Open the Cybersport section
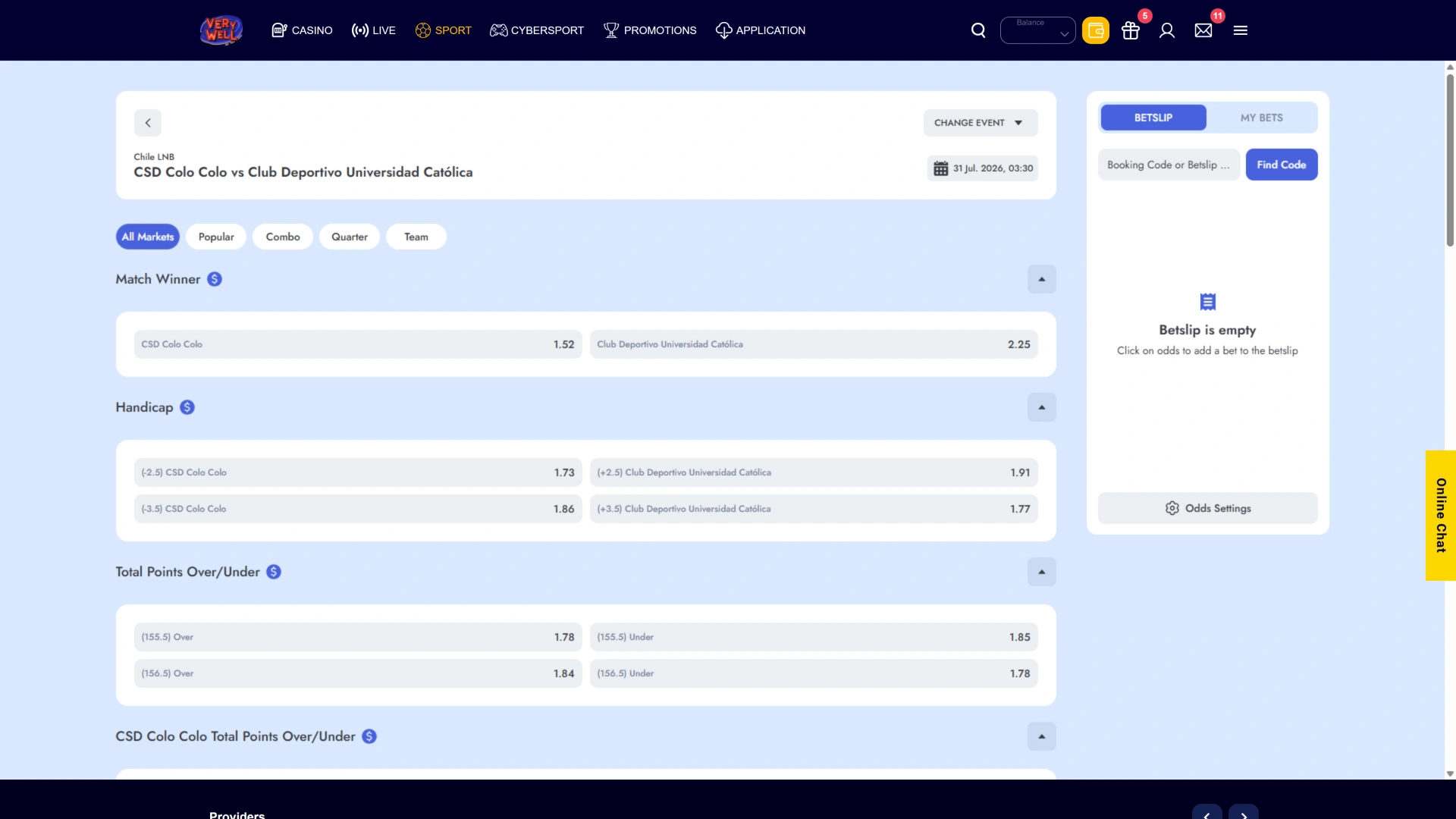This screenshot has width=1456, height=819. point(537,30)
